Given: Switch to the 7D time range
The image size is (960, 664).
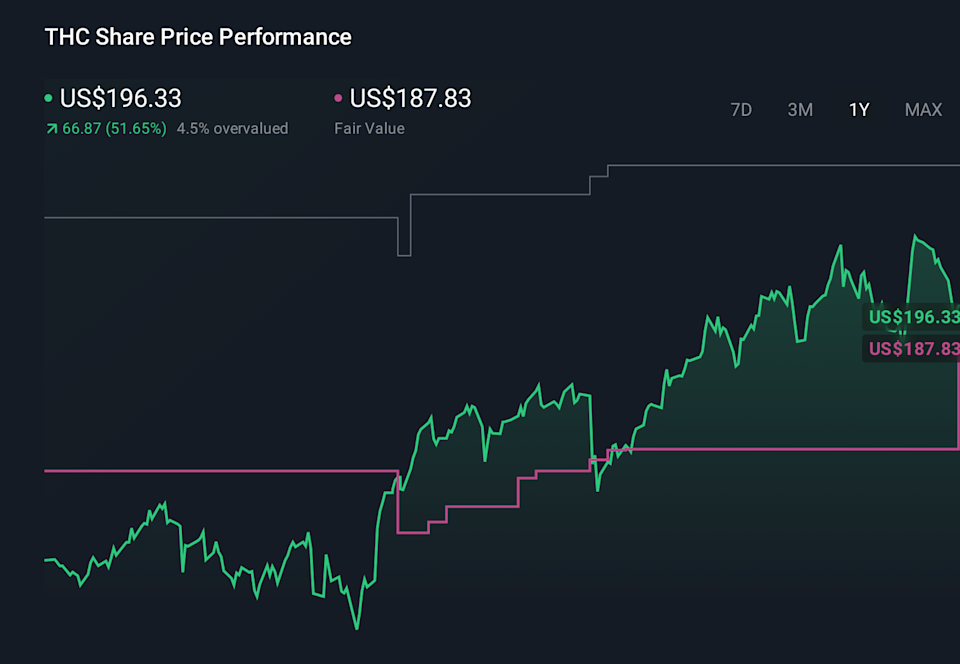Looking at the screenshot, I should click(x=741, y=110).
